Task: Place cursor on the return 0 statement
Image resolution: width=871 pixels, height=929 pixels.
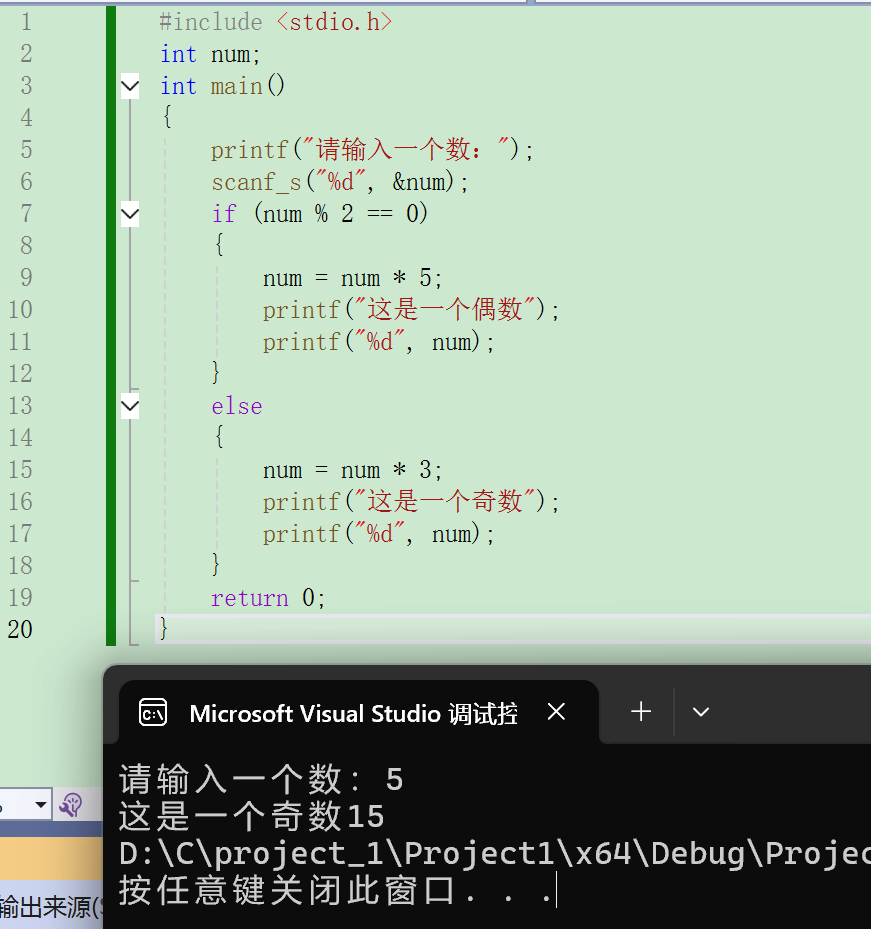Action: pyautogui.click(x=268, y=598)
